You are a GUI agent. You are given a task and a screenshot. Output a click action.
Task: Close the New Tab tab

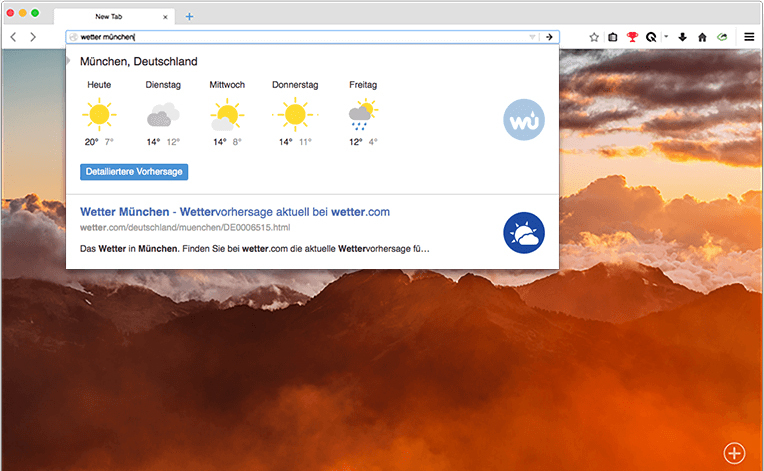[165, 17]
